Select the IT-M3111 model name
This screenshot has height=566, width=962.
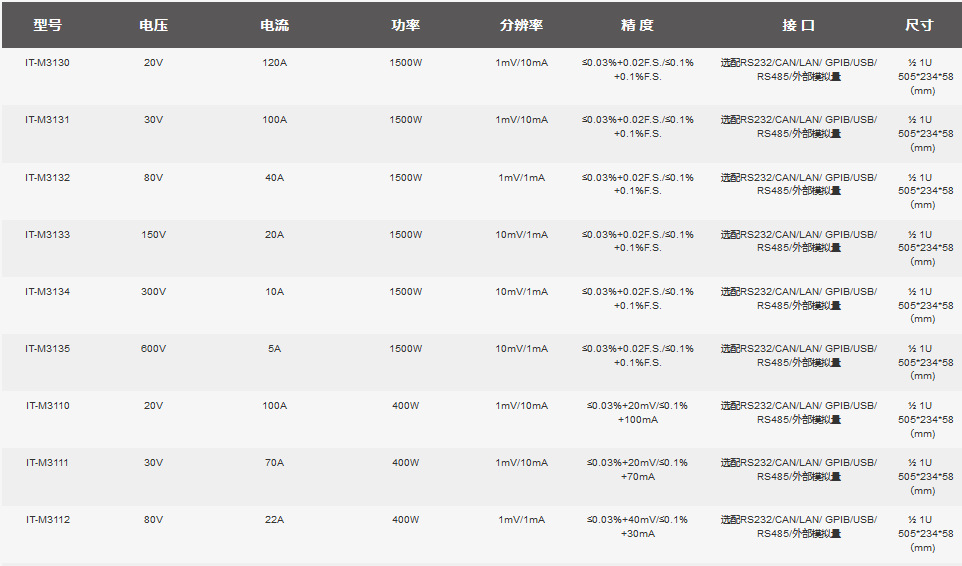pyautogui.click(x=47, y=463)
